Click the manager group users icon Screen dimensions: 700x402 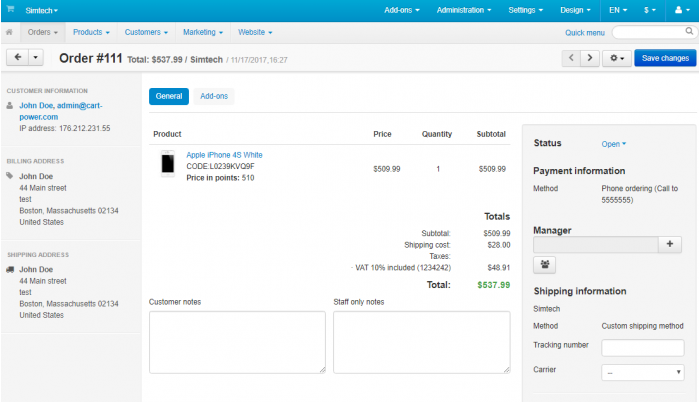(545, 264)
